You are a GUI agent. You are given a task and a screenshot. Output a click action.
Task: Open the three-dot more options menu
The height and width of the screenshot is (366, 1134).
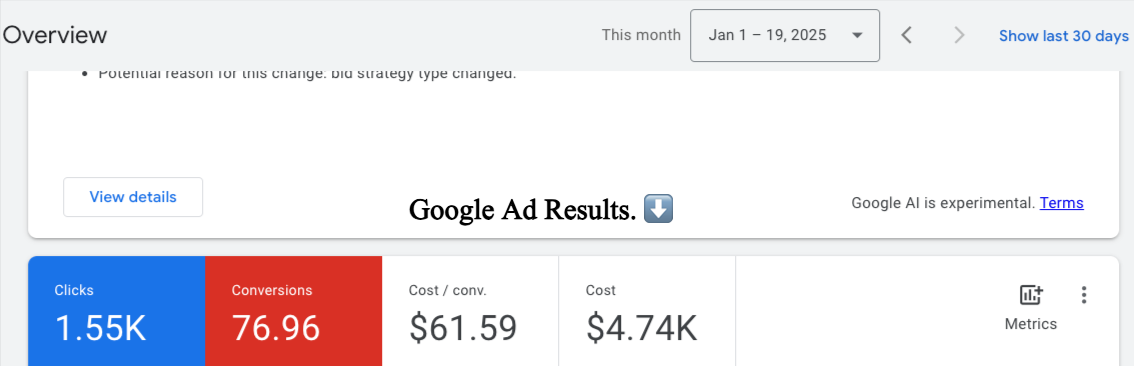(x=1083, y=294)
